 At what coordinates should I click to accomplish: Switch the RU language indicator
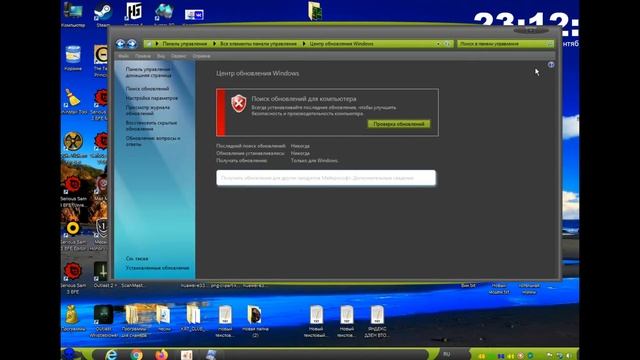(x=447, y=354)
